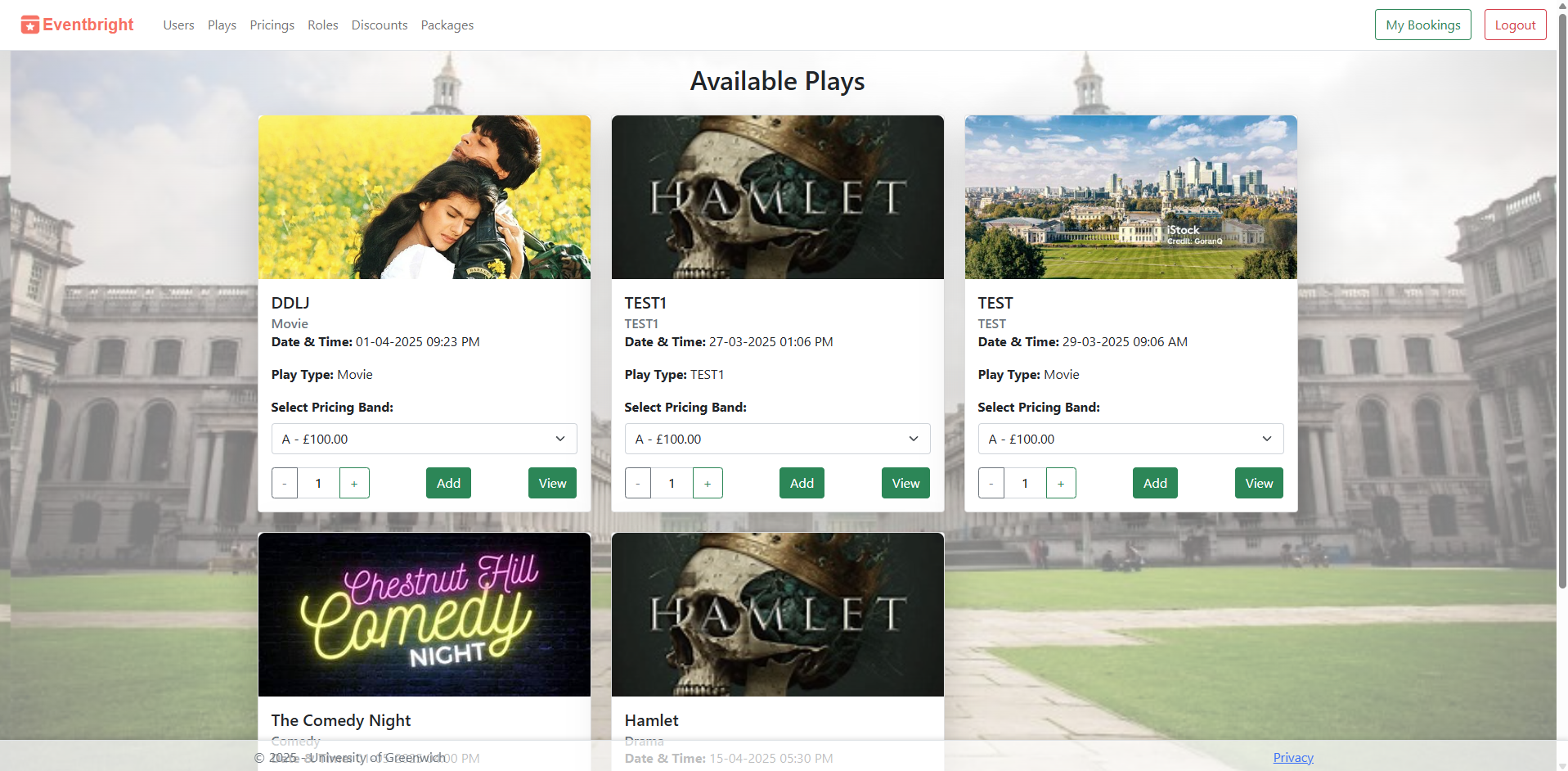Screen dimensions: 1568x771
Task: Open the Pricings page
Action: [272, 25]
